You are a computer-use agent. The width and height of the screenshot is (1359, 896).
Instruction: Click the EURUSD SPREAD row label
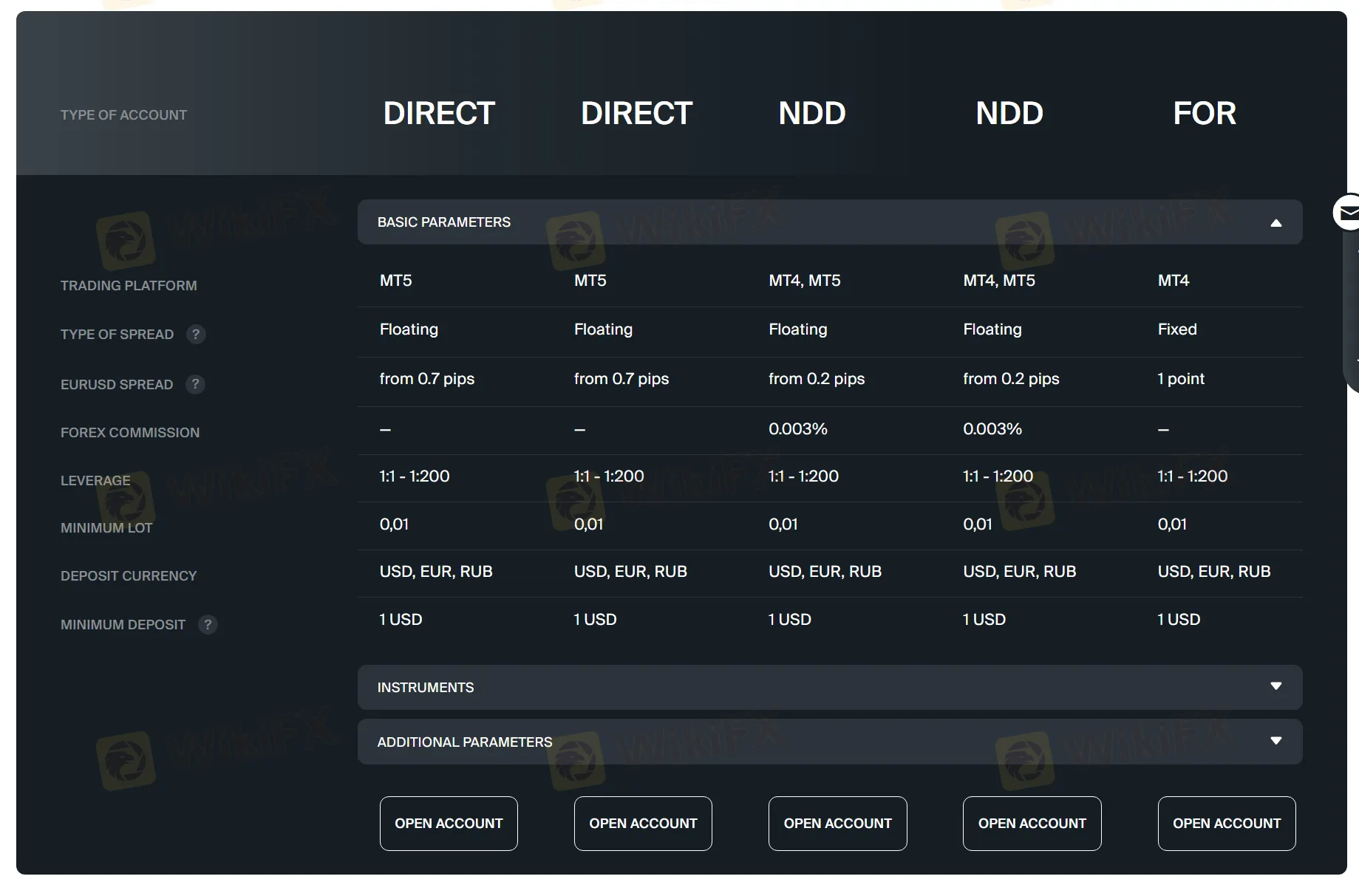[x=117, y=385]
